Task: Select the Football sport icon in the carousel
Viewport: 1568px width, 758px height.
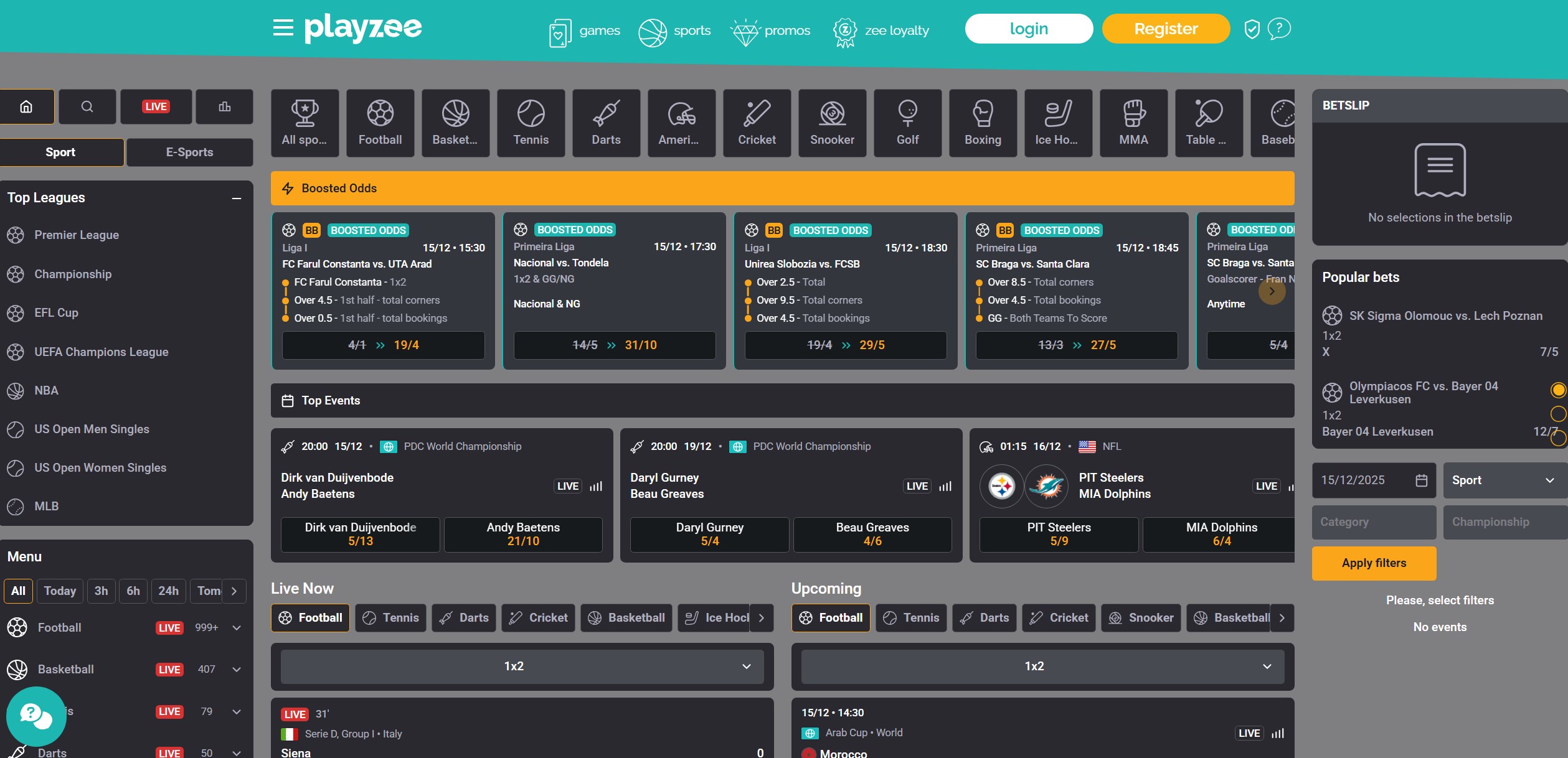Action: [x=379, y=123]
